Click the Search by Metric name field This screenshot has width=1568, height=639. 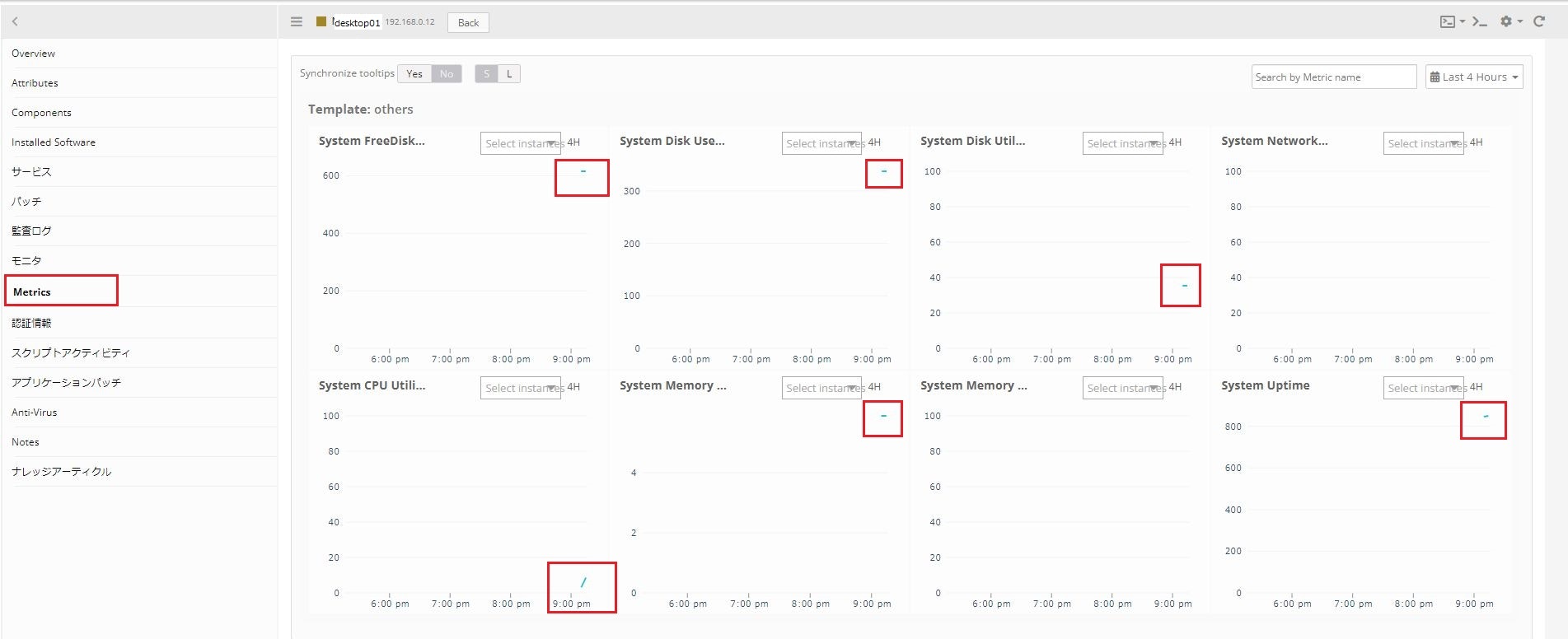point(1334,77)
